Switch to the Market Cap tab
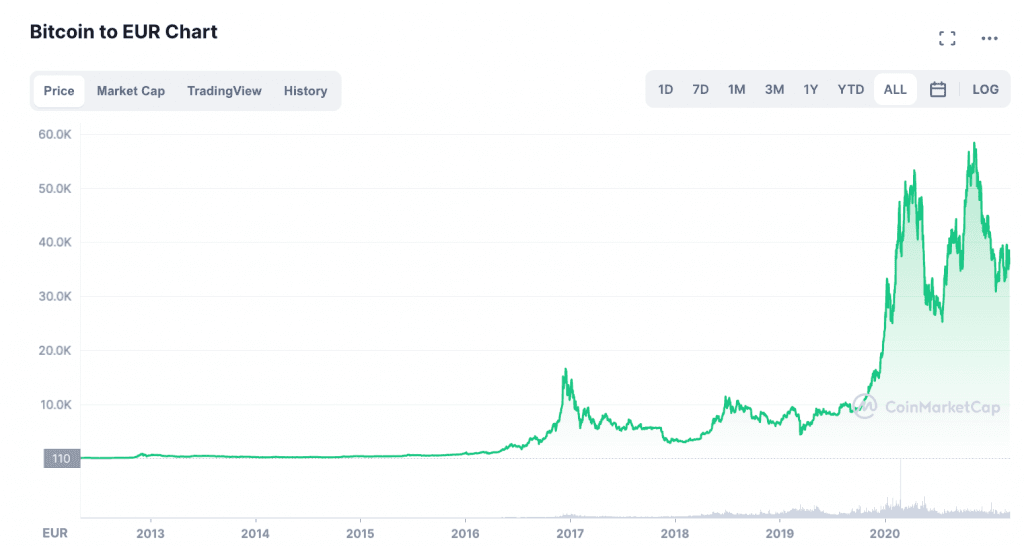The height and width of the screenshot is (546, 1024). 131,91
